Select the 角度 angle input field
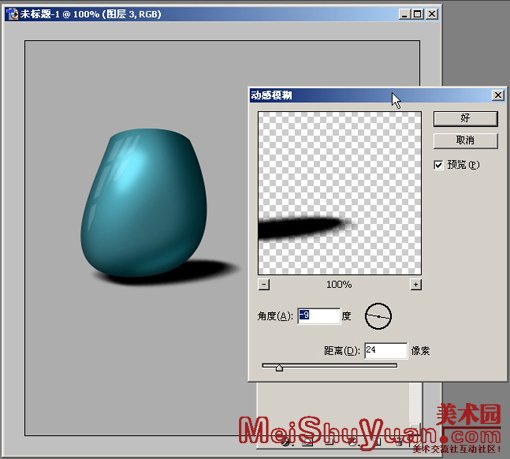The image size is (510, 459). coord(319,316)
